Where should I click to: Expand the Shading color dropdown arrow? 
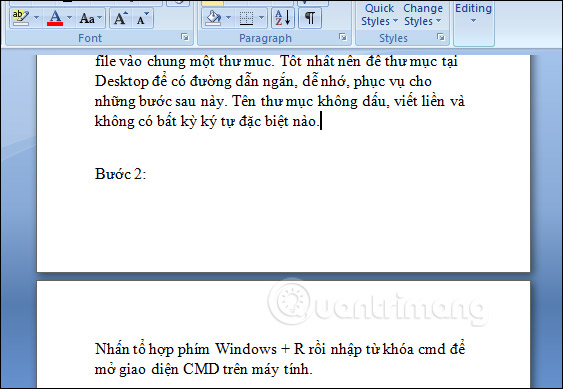(229, 18)
